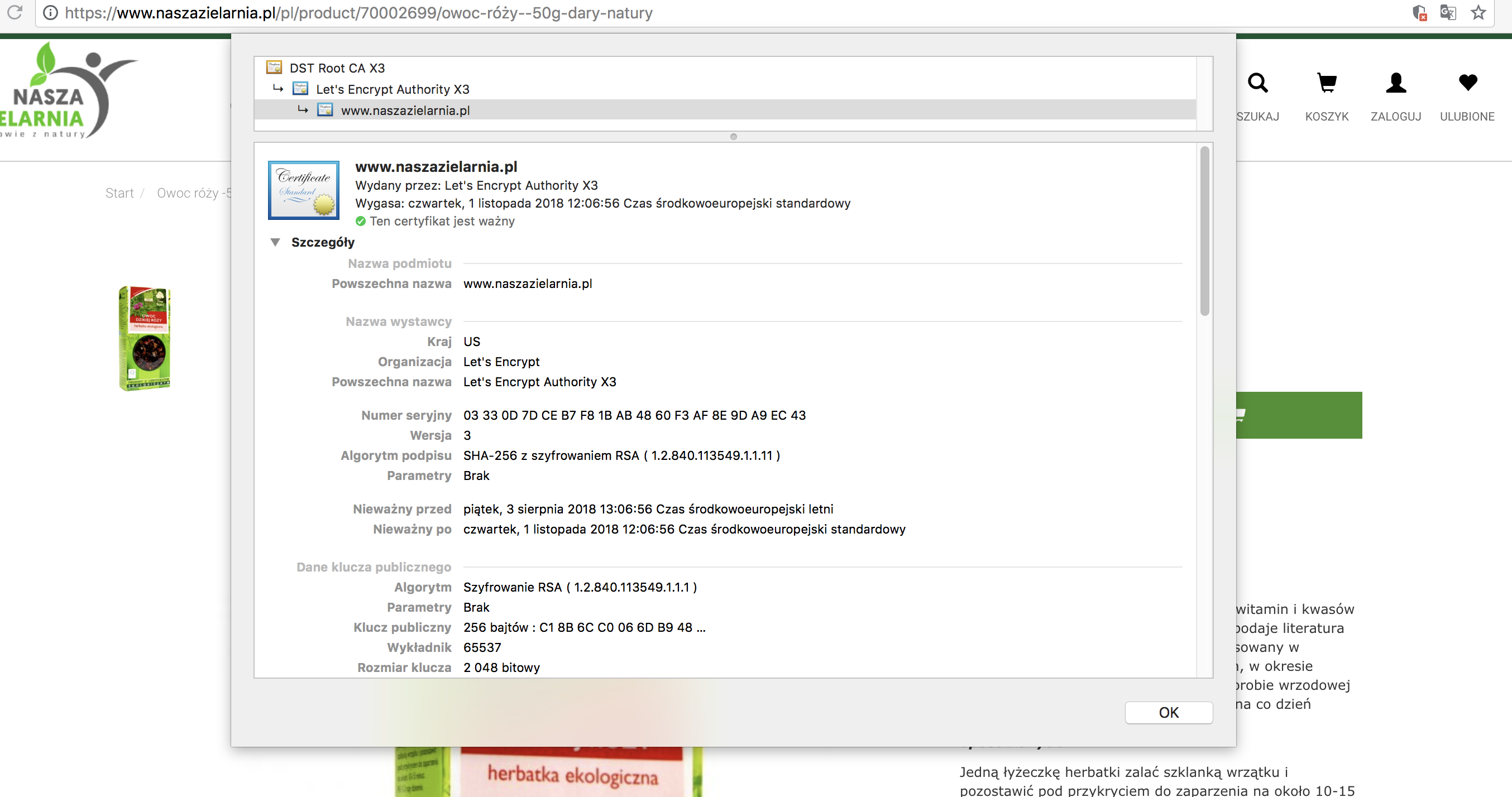This screenshot has width=1512, height=797.
Task: Click the pane splitter handle dot
Action: pyautogui.click(x=733, y=137)
